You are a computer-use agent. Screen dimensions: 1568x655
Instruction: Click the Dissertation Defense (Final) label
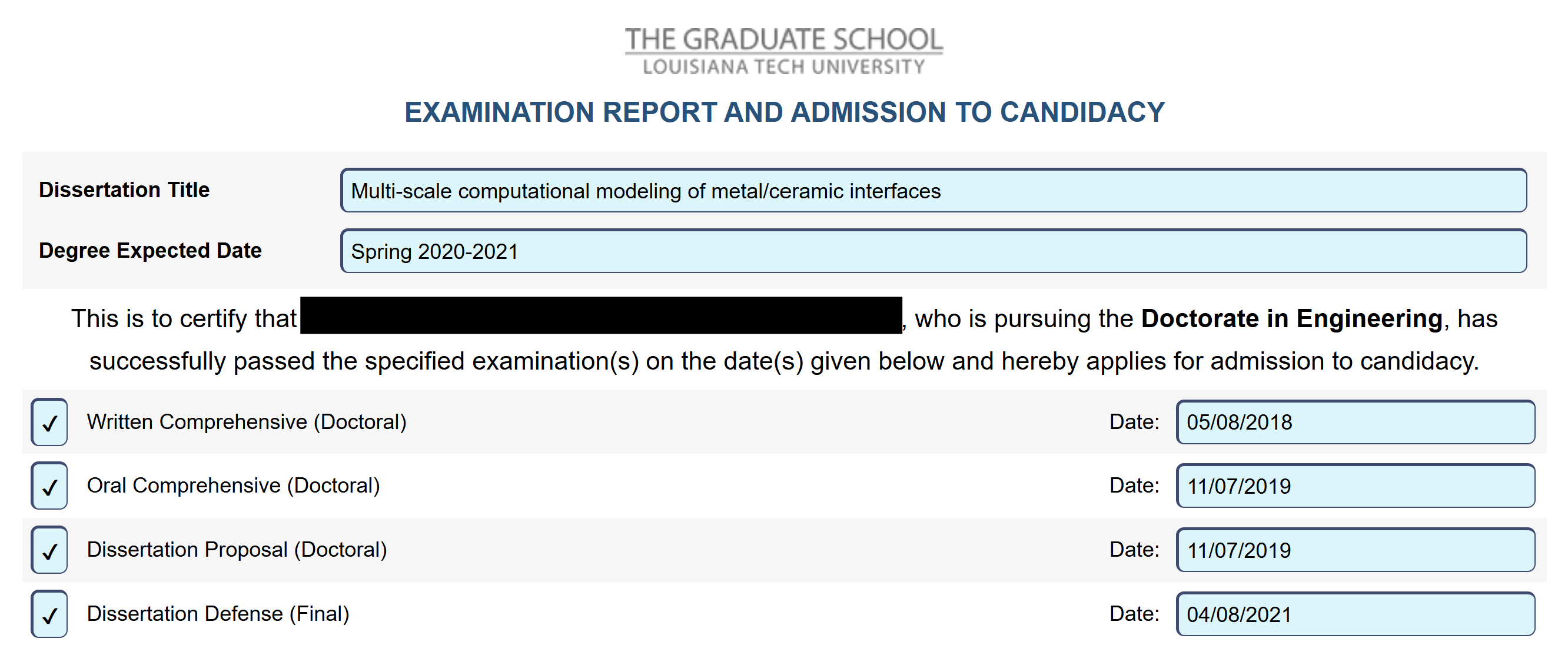pos(218,614)
